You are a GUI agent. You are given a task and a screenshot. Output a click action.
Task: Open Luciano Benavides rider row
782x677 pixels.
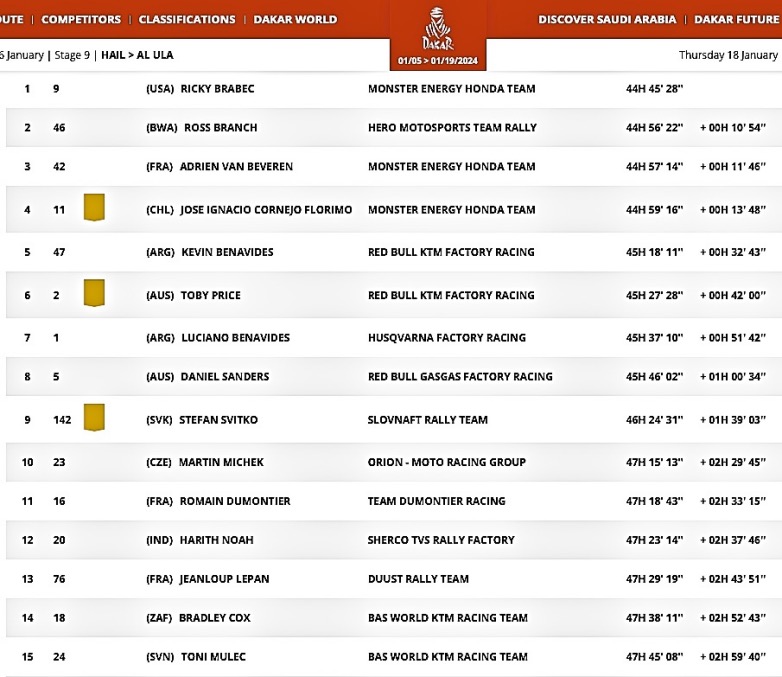point(235,338)
